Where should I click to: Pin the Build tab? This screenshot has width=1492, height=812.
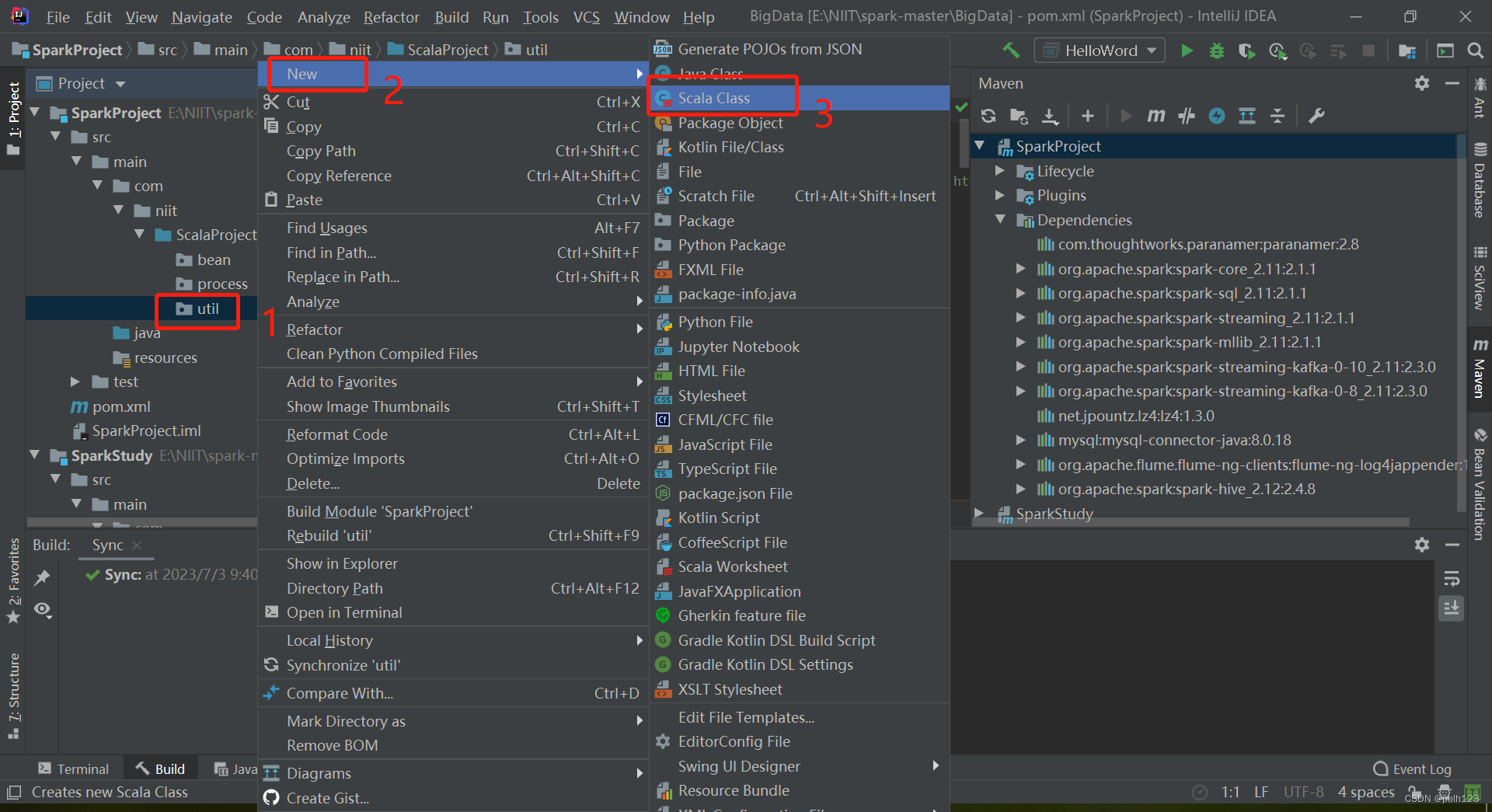coord(42,577)
